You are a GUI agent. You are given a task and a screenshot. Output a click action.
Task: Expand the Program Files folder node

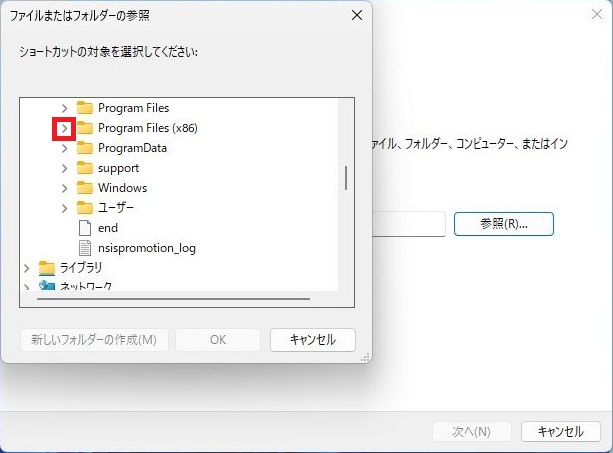point(64,108)
